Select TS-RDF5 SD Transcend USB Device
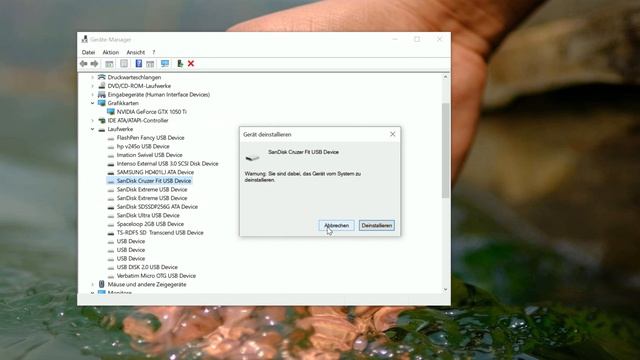This screenshot has width=640, height=360. 160,233
